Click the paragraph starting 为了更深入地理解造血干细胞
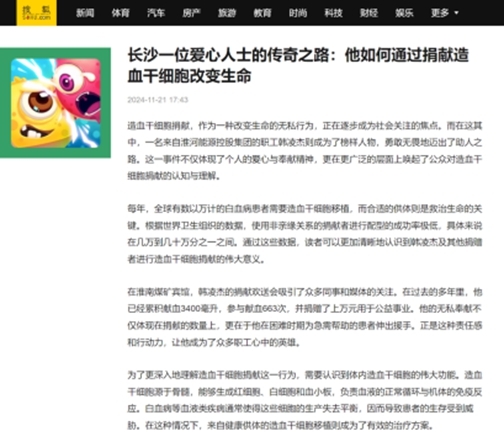Image resolution: width=504 pixels, height=442 pixels. click(x=305, y=400)
